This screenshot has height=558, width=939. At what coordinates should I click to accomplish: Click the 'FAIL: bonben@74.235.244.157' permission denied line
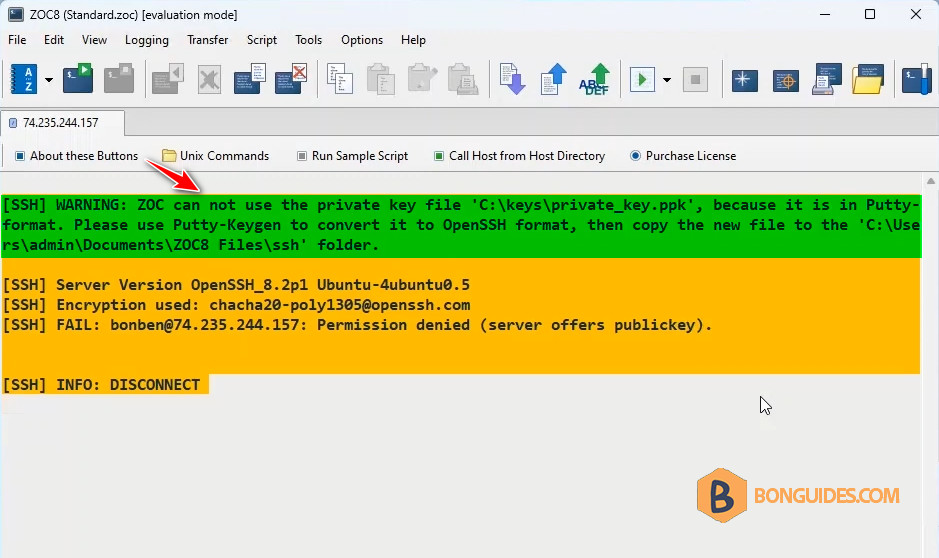[x=358, y=325]
